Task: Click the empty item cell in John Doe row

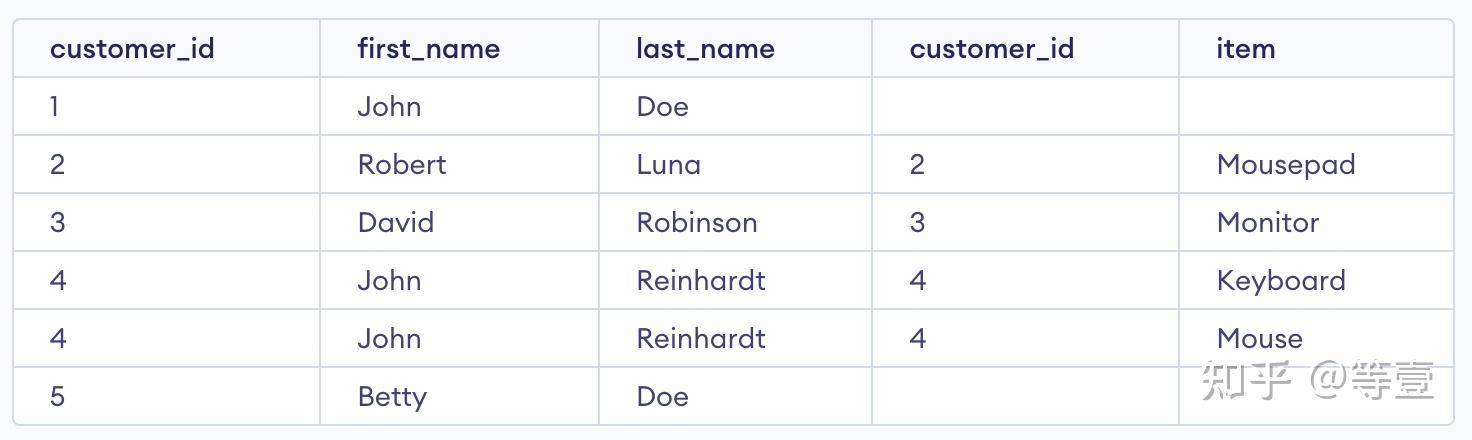Action: [1316, 106]
